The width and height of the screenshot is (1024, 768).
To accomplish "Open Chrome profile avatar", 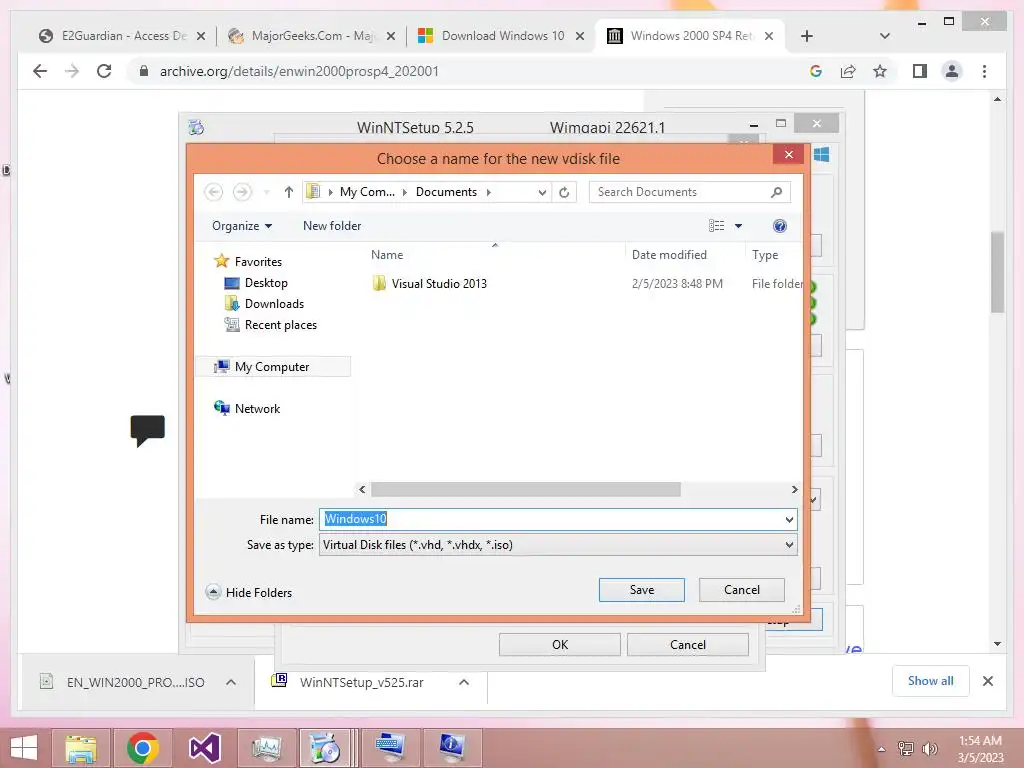I will tap(952, 71).
